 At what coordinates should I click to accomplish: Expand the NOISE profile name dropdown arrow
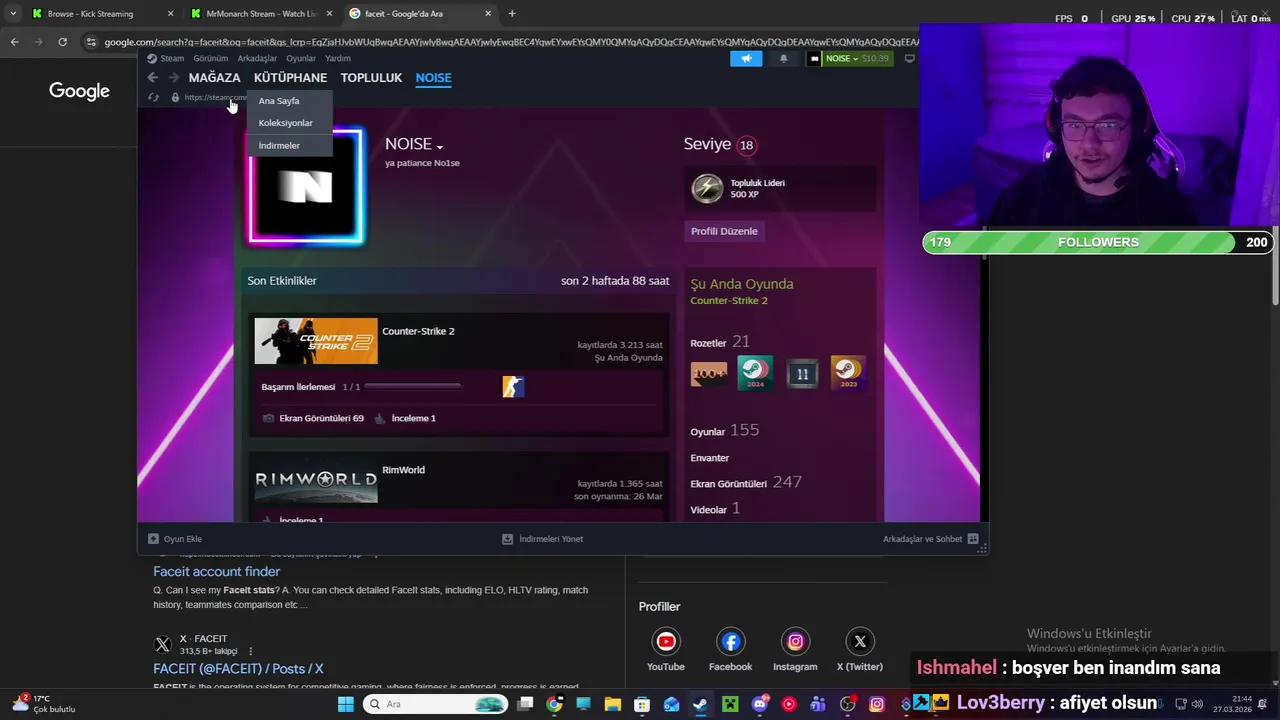click(x=439, y=147)
